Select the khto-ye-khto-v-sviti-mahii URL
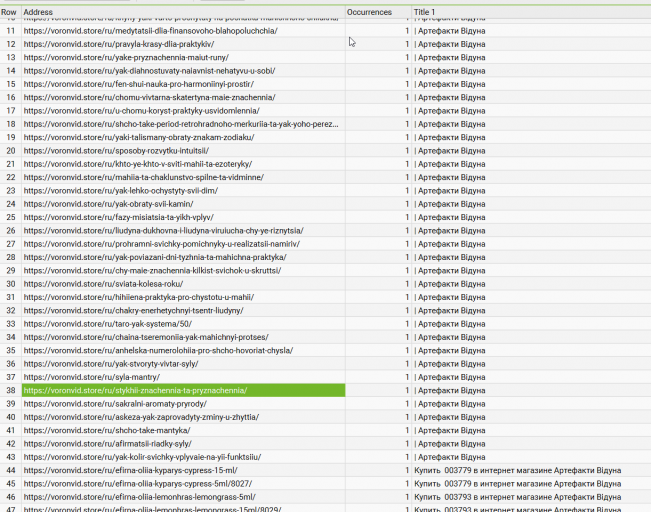The height and width of the screenshot is (512, 651). [137, 164]
